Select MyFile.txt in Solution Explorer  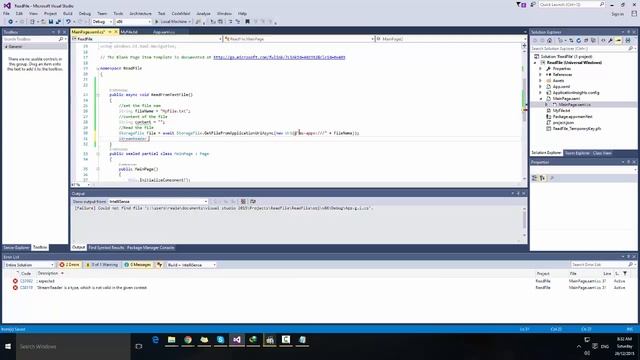(562, 111)
